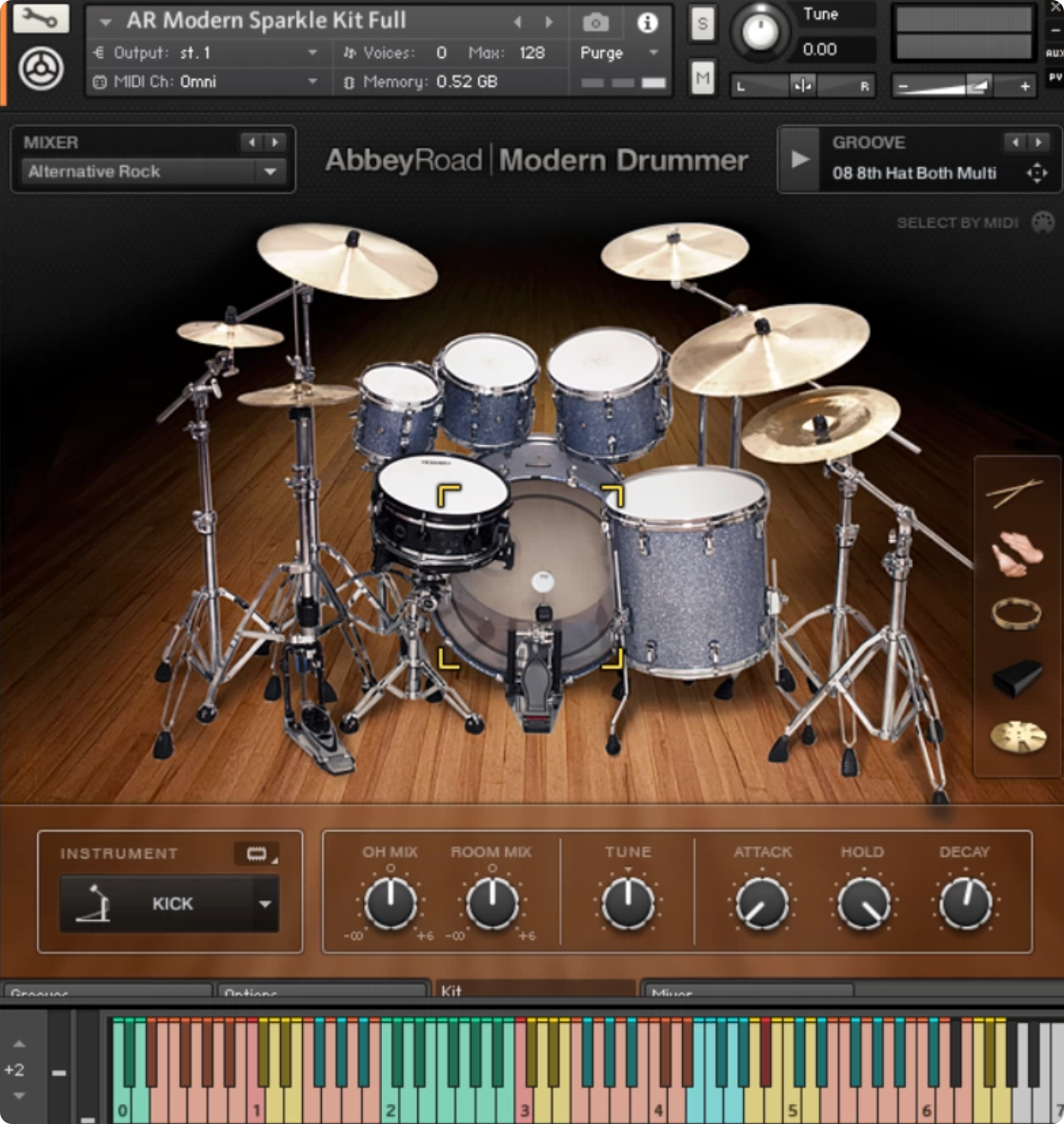Select next groove arrow
Screen dimensions: 1064x1124
point(1038,142)
